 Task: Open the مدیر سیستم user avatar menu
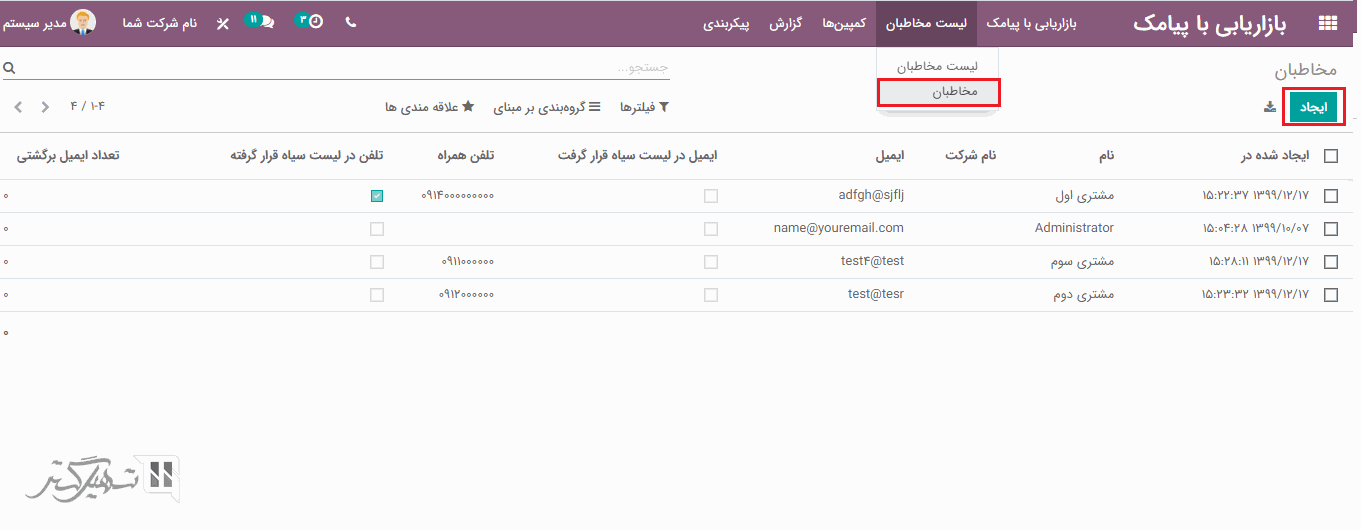pos(49,22)
